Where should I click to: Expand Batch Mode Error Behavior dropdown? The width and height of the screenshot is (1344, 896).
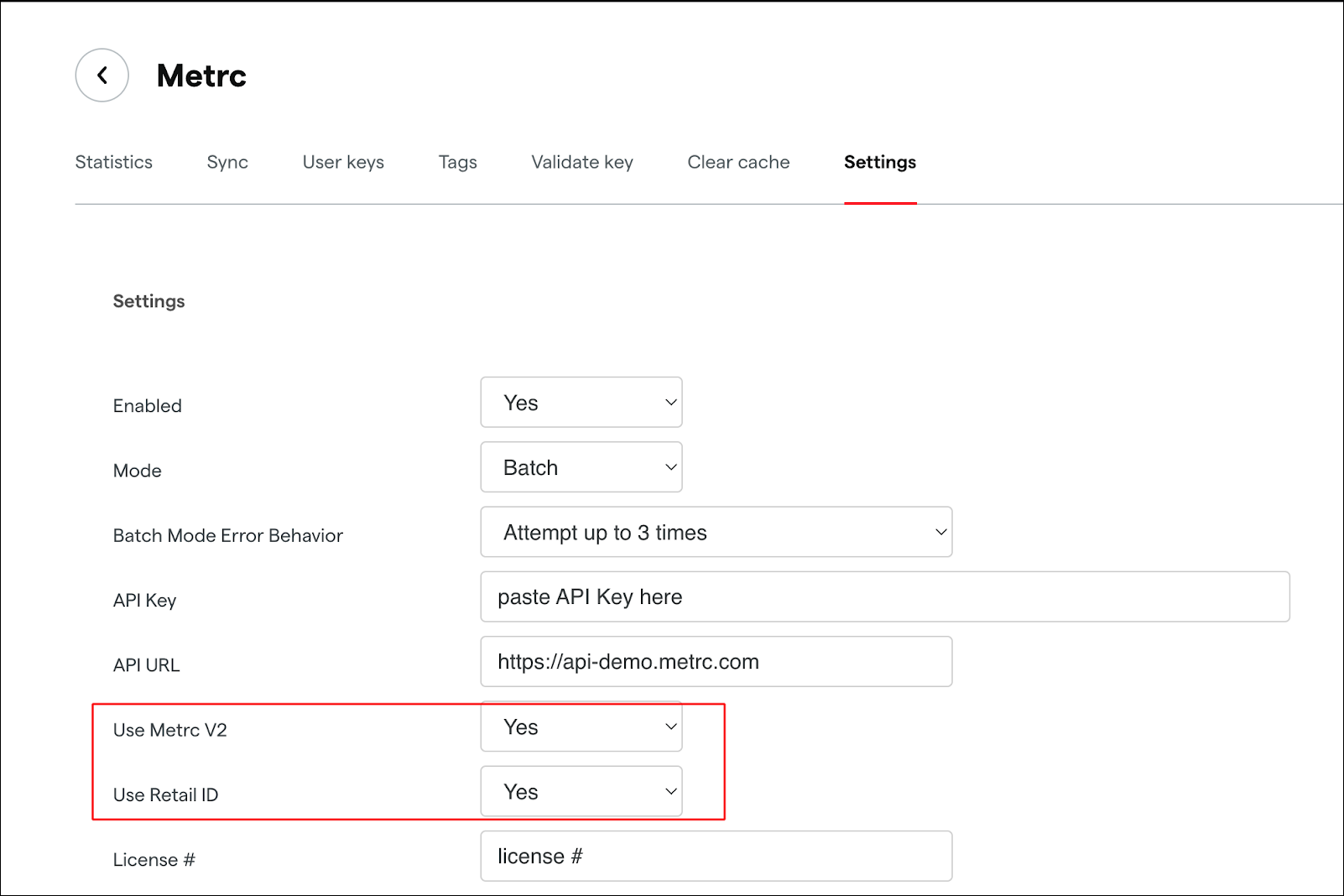pyautogui.click(x=716, y=532)
